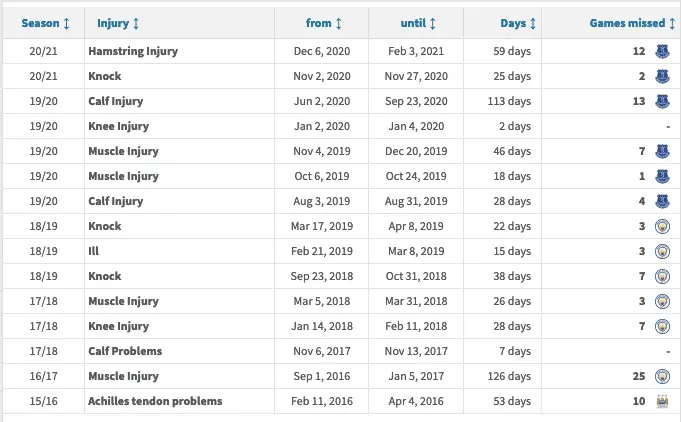Open the Manchester City badge in the 126 days row
This screenshot has height=422, width=681.
click(x=661, y=376)
